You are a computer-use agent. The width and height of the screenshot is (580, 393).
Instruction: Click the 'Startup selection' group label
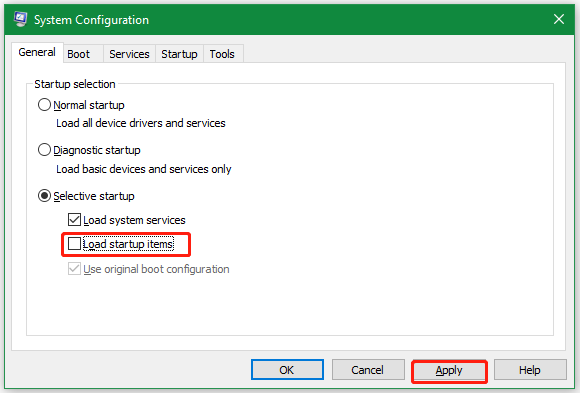75,84
